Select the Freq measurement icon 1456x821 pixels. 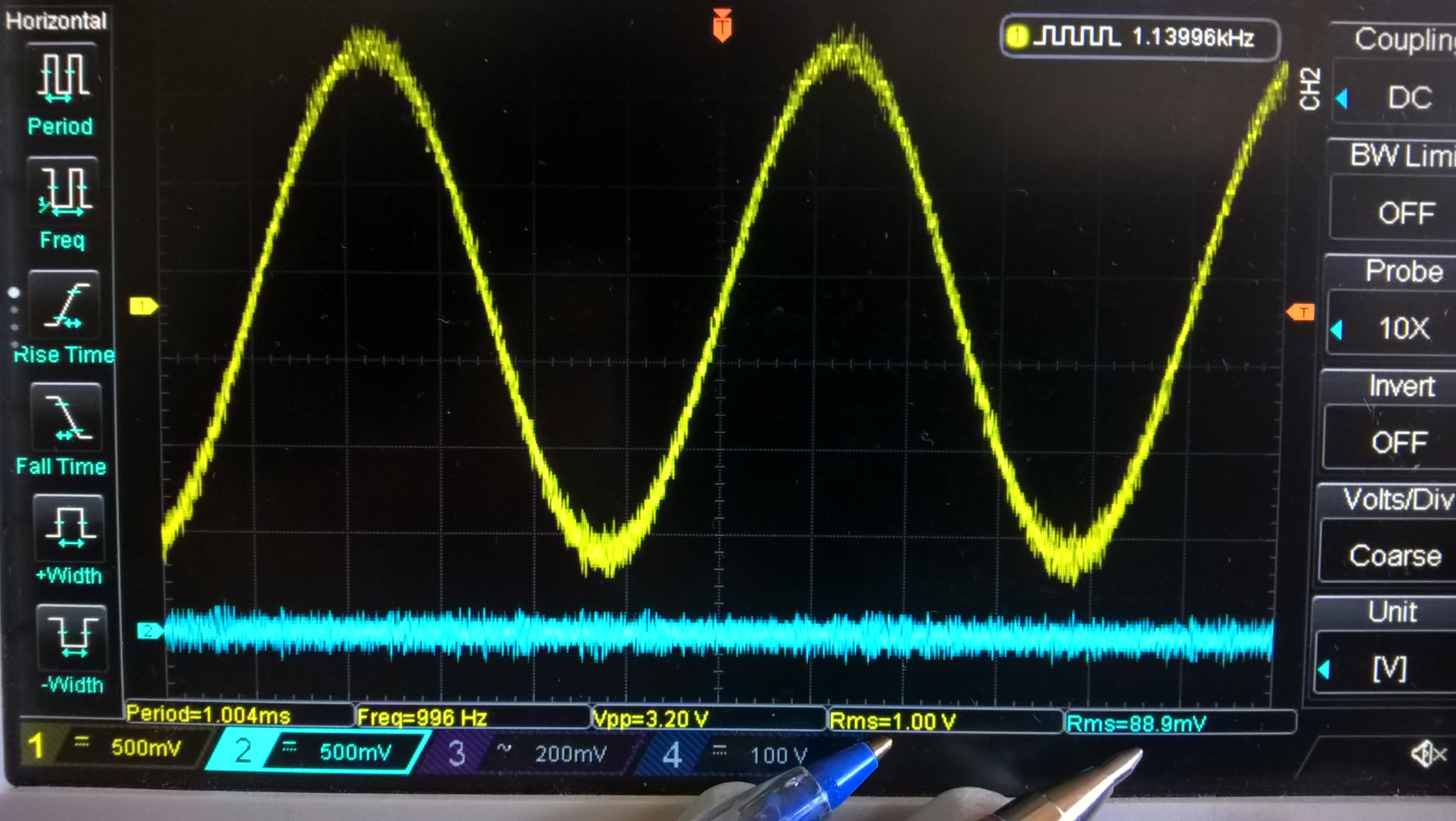pos(63,190)
